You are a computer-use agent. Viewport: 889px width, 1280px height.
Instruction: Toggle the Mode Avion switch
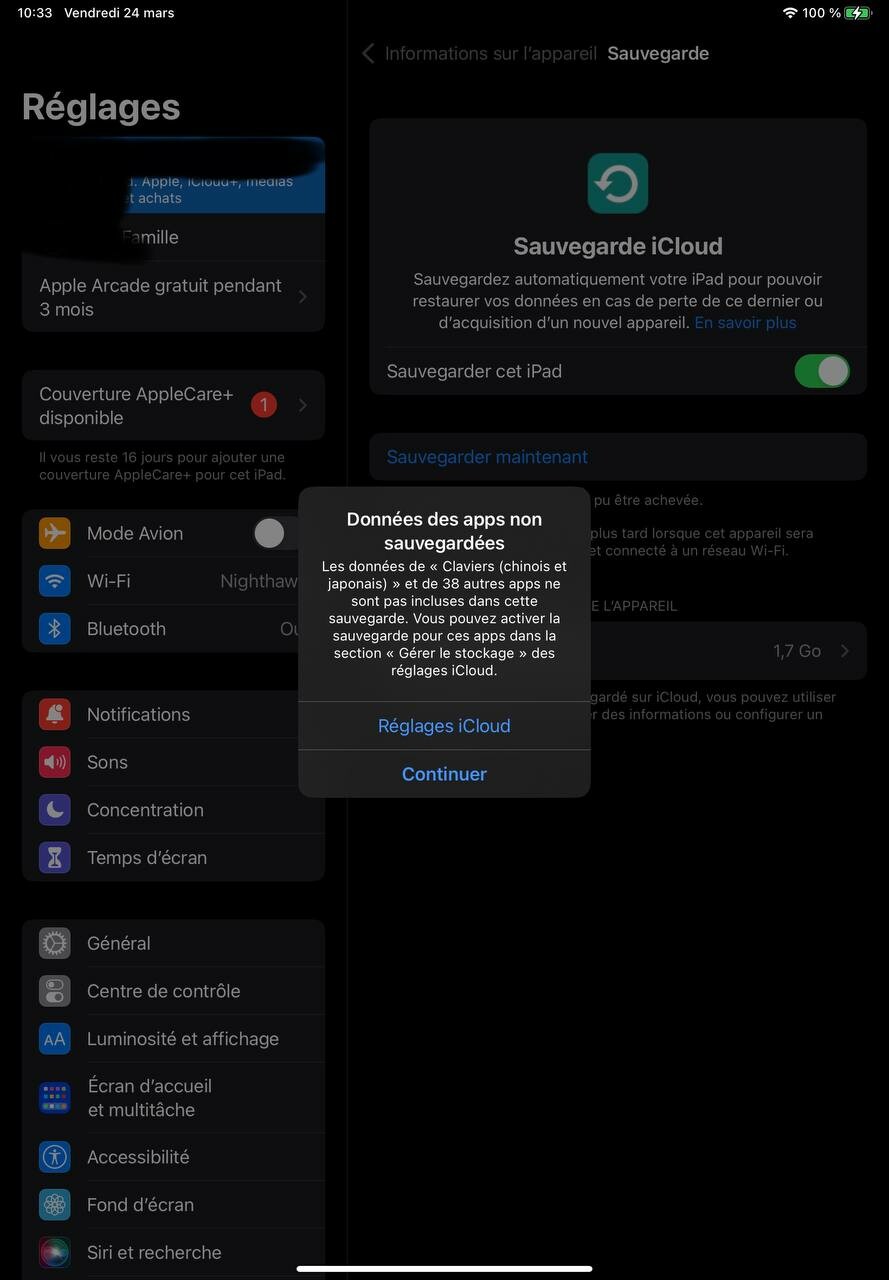pos(275,533)
